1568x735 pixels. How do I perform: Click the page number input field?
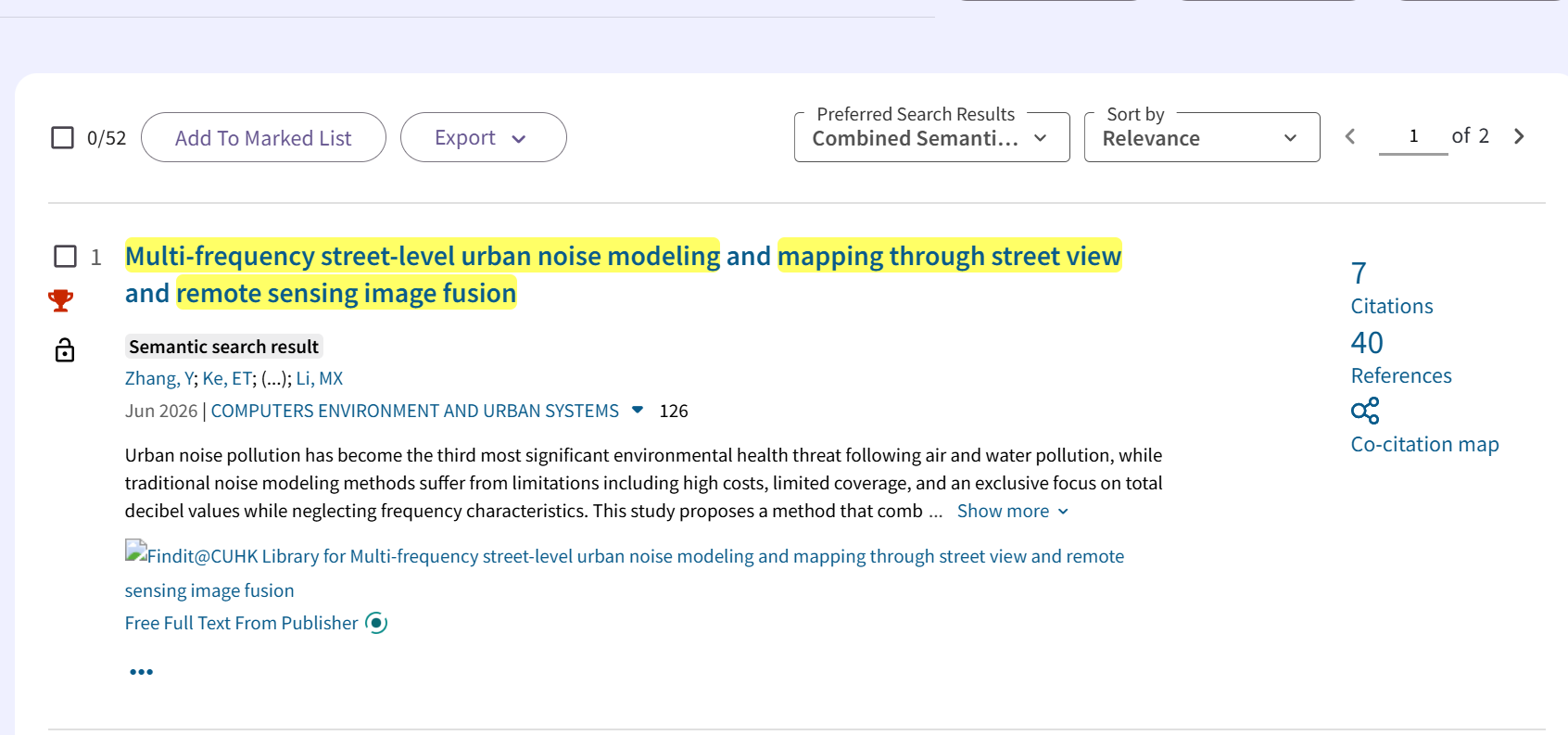(x=1413, y=136)
